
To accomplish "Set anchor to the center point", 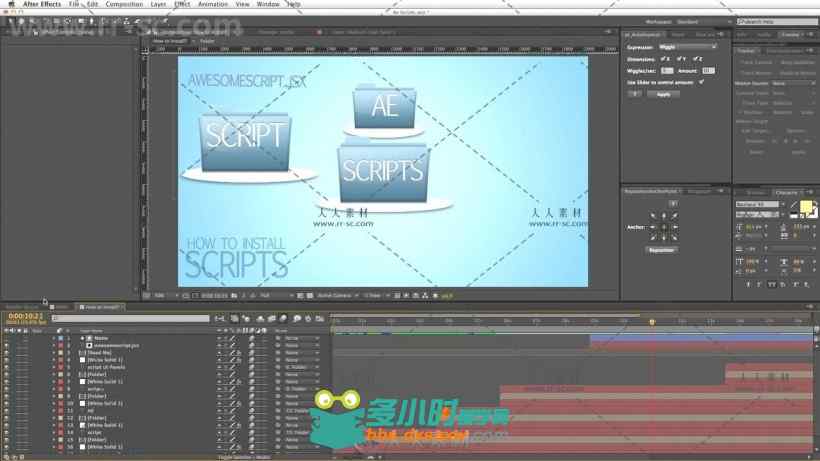I will pyautogui.click(x=664, y=227).
